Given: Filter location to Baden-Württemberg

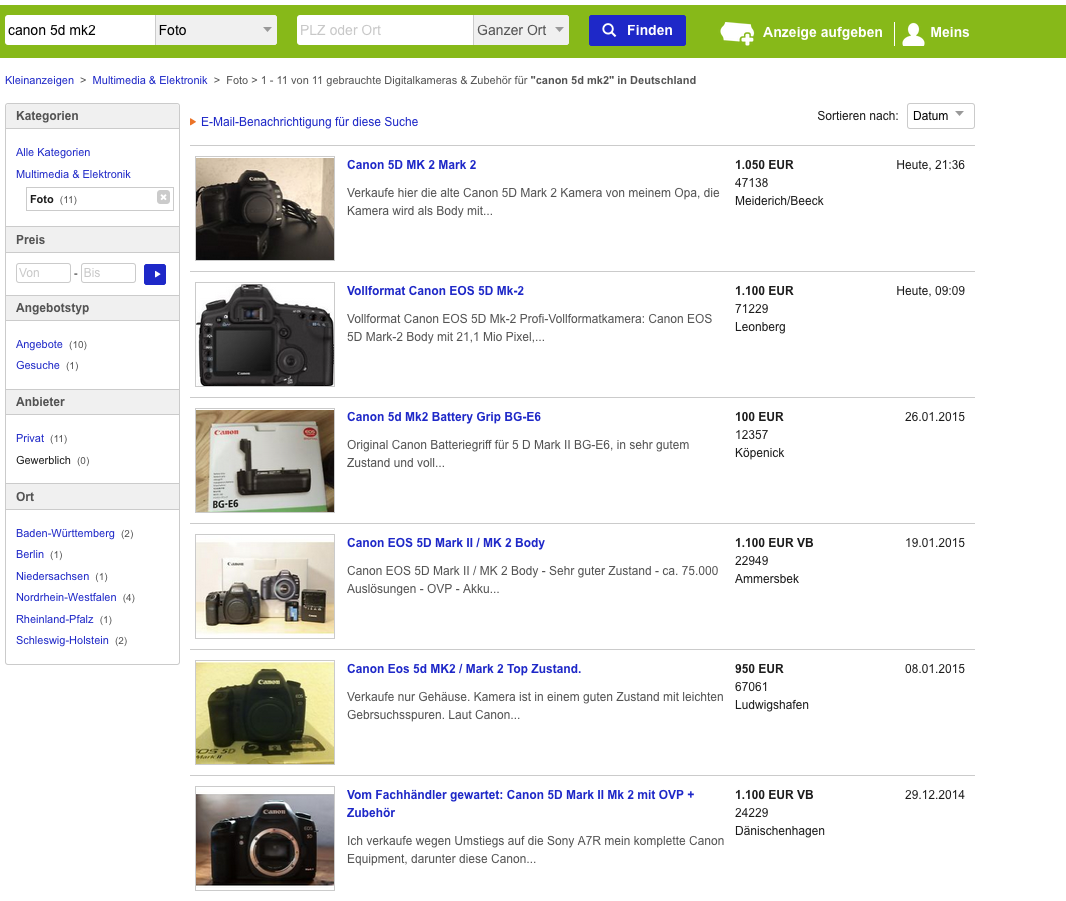Looking at the screenshot, I should pyautogui.click(x=65, y=533).
